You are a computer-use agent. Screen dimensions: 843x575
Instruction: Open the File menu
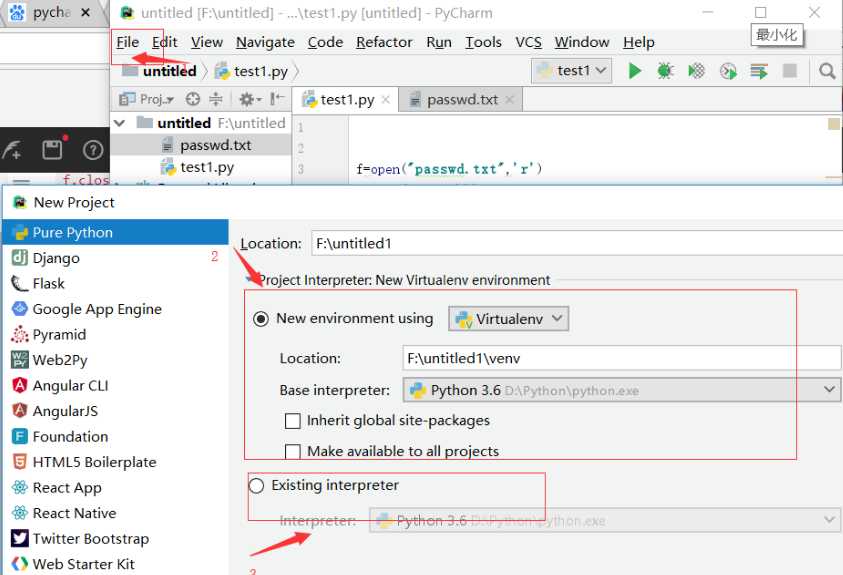(x=127, y=42)
